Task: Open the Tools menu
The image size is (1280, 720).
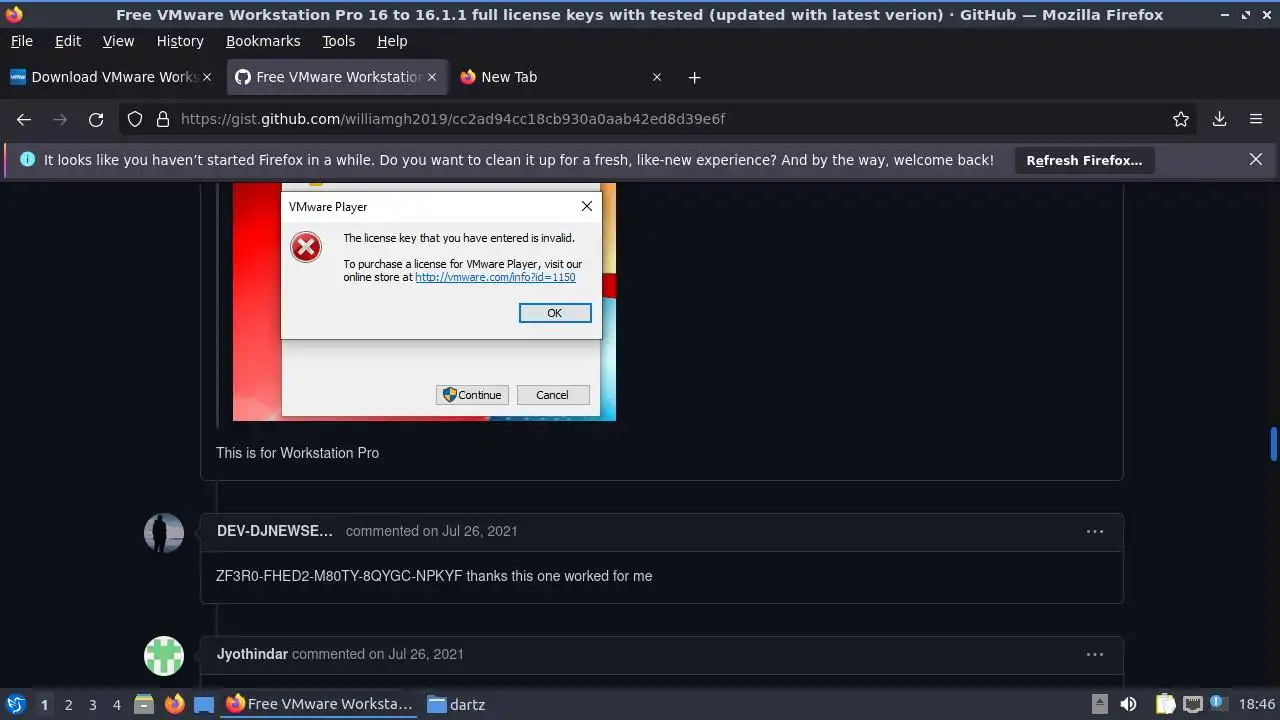Action: click(338, 41)
